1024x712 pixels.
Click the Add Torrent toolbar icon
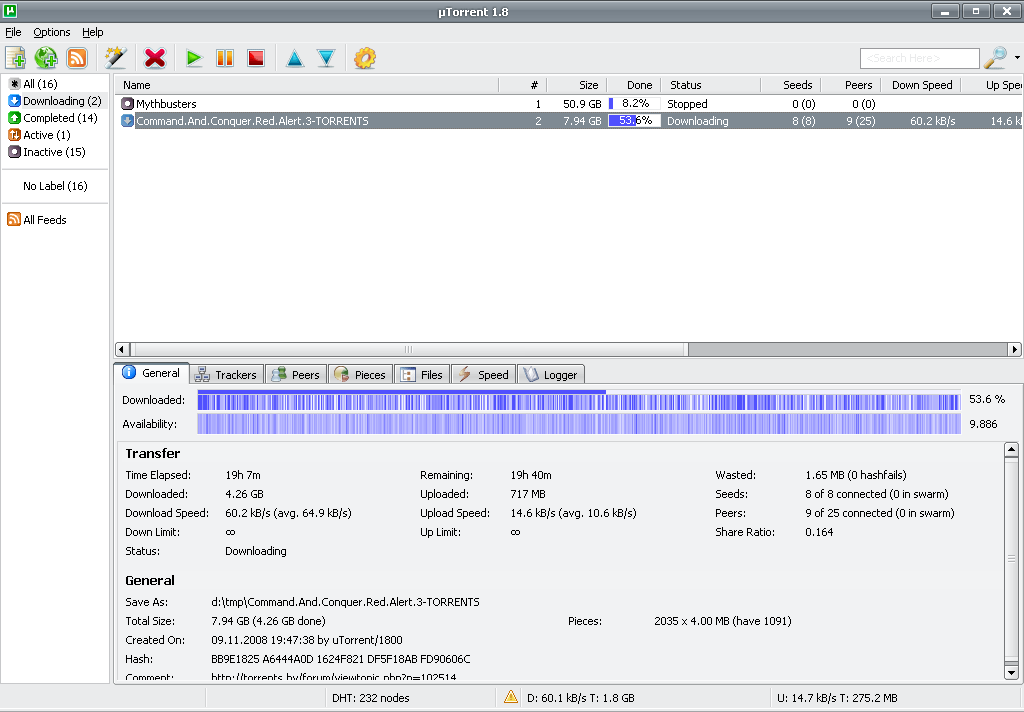tap(15, 58)
